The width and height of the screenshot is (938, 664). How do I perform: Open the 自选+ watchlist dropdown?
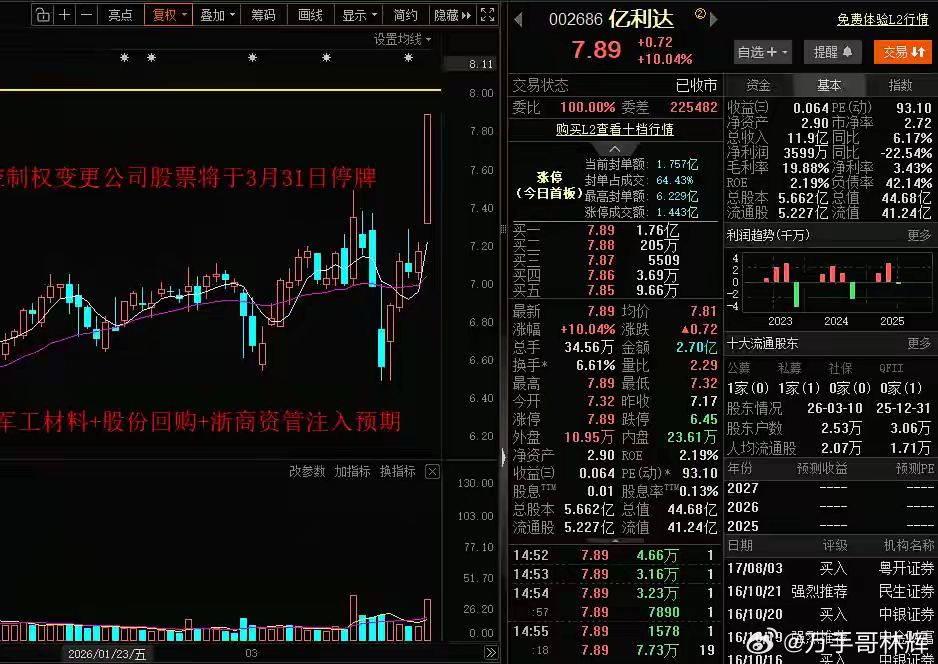763,53
